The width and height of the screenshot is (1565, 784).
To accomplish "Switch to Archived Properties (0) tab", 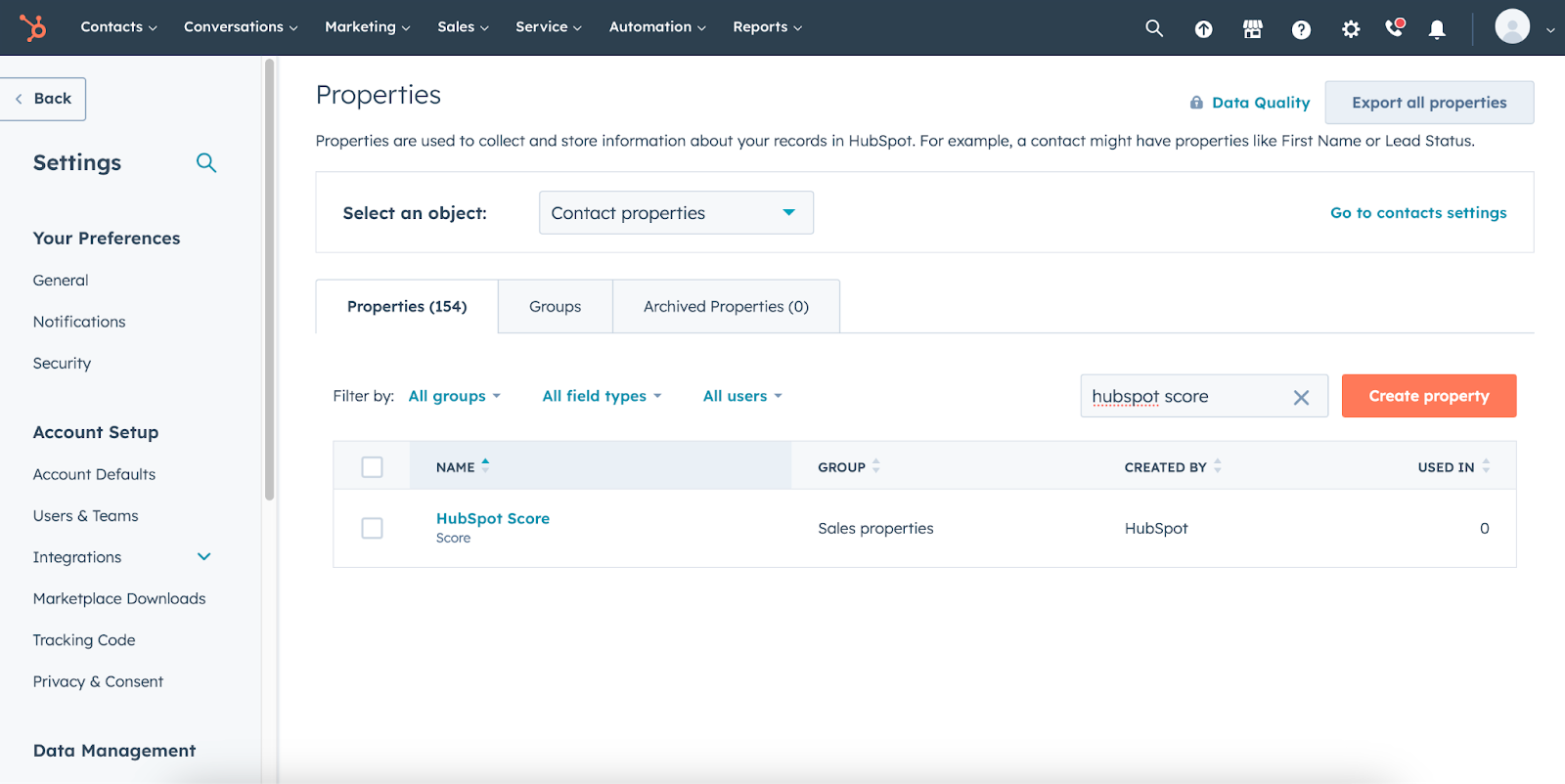I will (x=726, y=307).
